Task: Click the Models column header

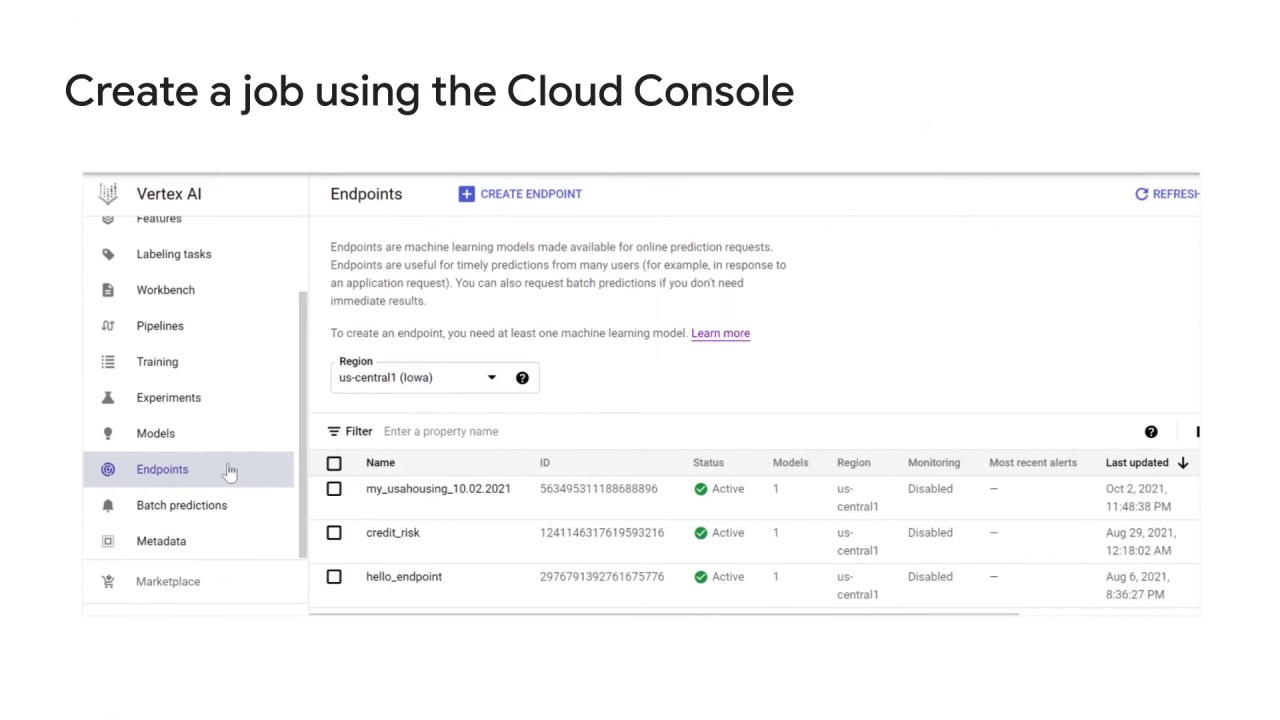Action: pos(790,463)
